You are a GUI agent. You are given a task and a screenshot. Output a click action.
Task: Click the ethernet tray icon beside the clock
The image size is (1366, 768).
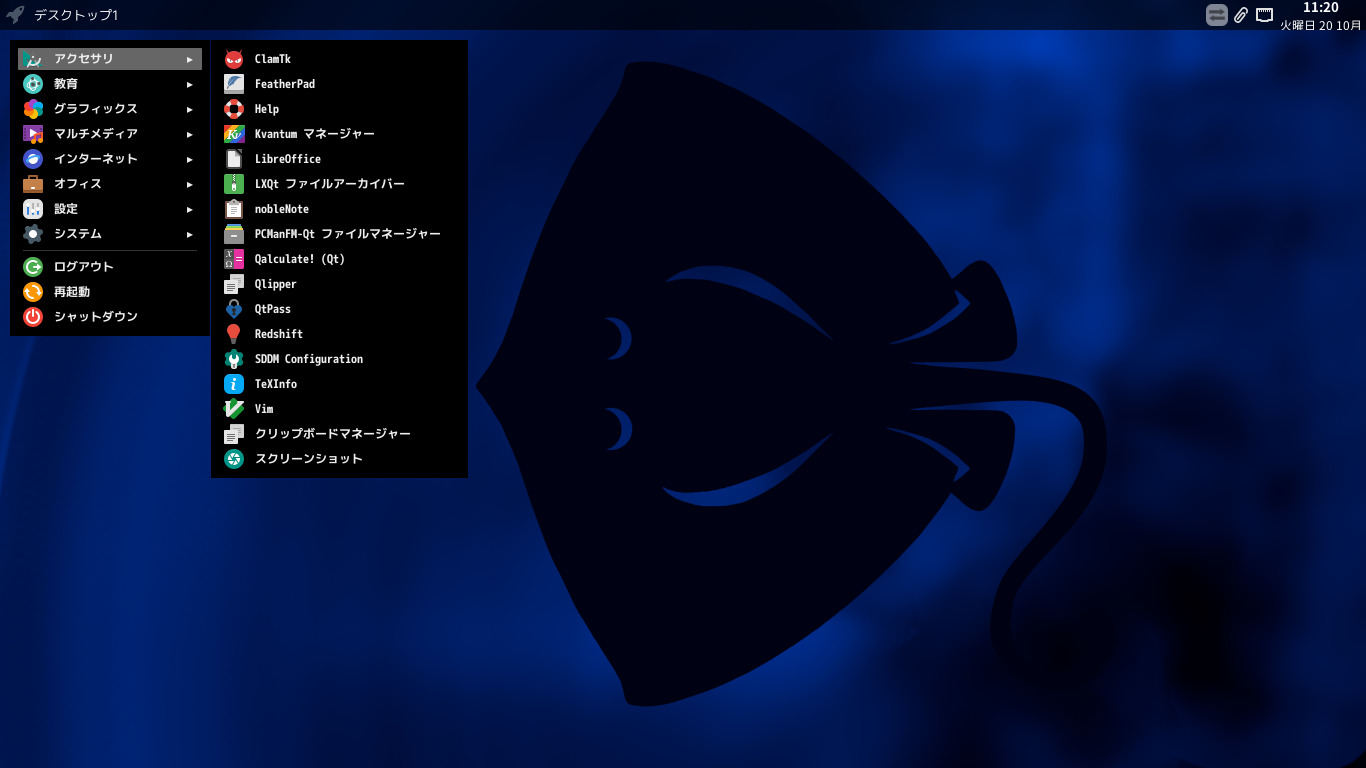1265,15
